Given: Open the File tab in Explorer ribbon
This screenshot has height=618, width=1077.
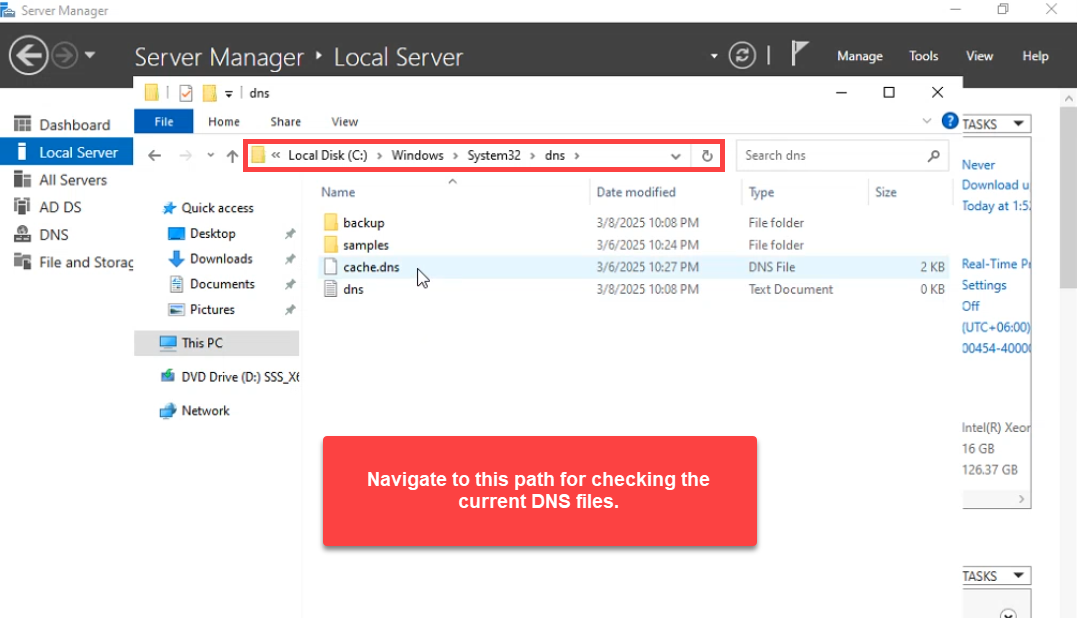Looking at the screenshot, I should [163, 122].
